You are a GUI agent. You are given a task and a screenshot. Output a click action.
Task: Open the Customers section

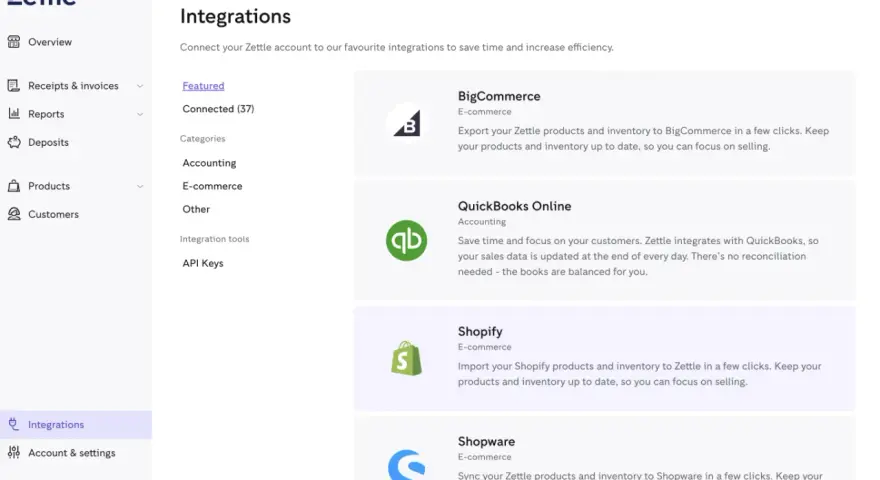(53, 214)
